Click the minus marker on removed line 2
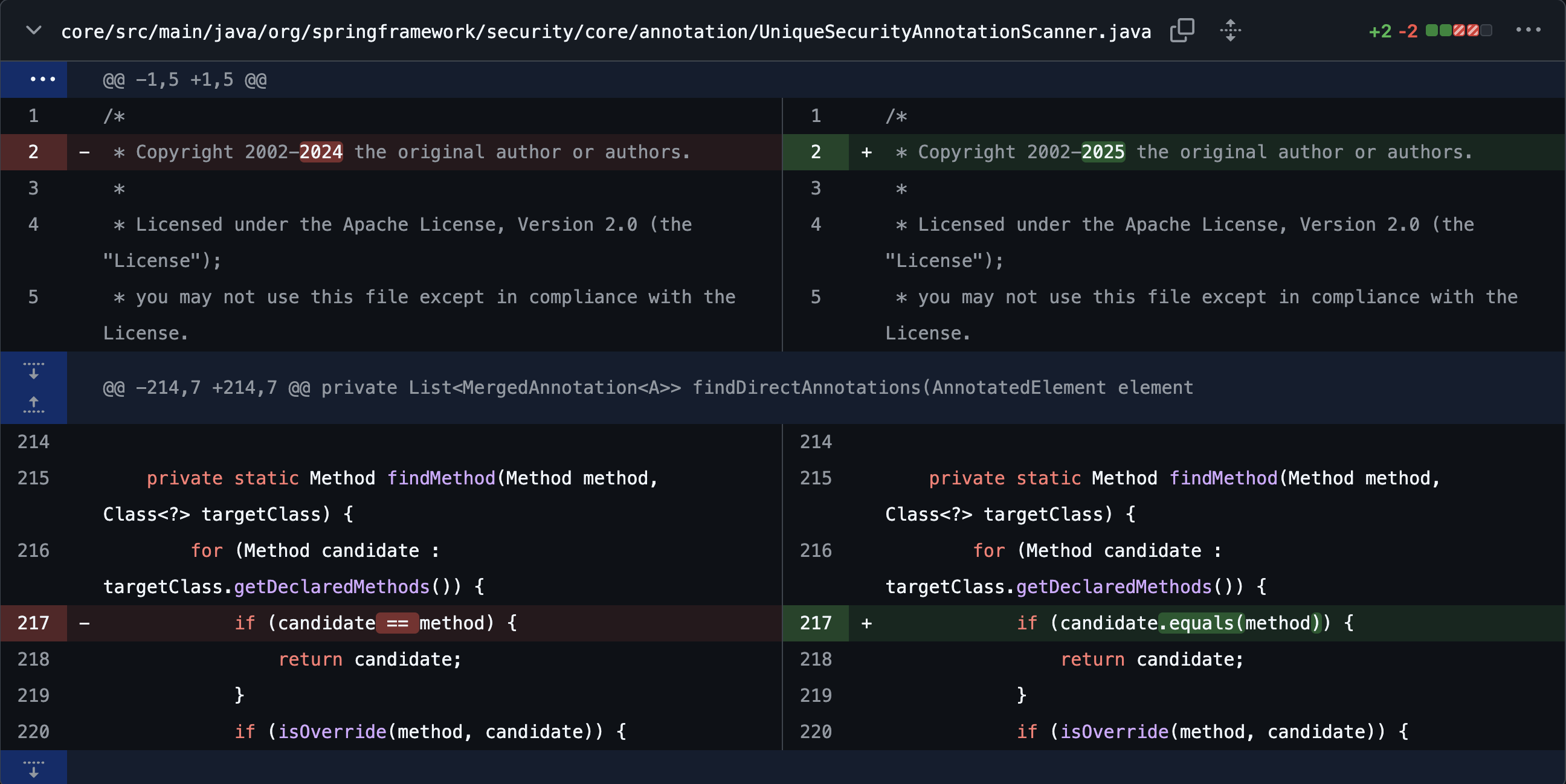This screenshot has height=784, width=1566. click(x=85, y=152)
